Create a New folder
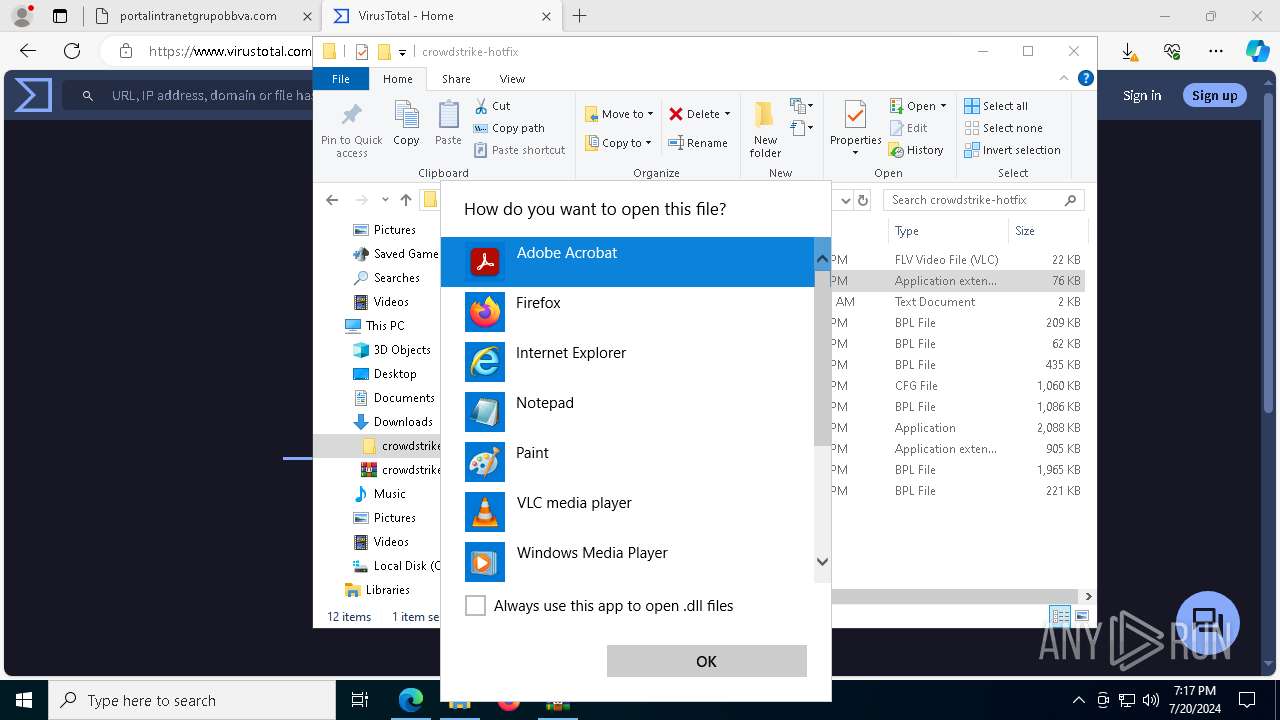The width and height of the screenshot is (1280, 720). pos(765,129)
